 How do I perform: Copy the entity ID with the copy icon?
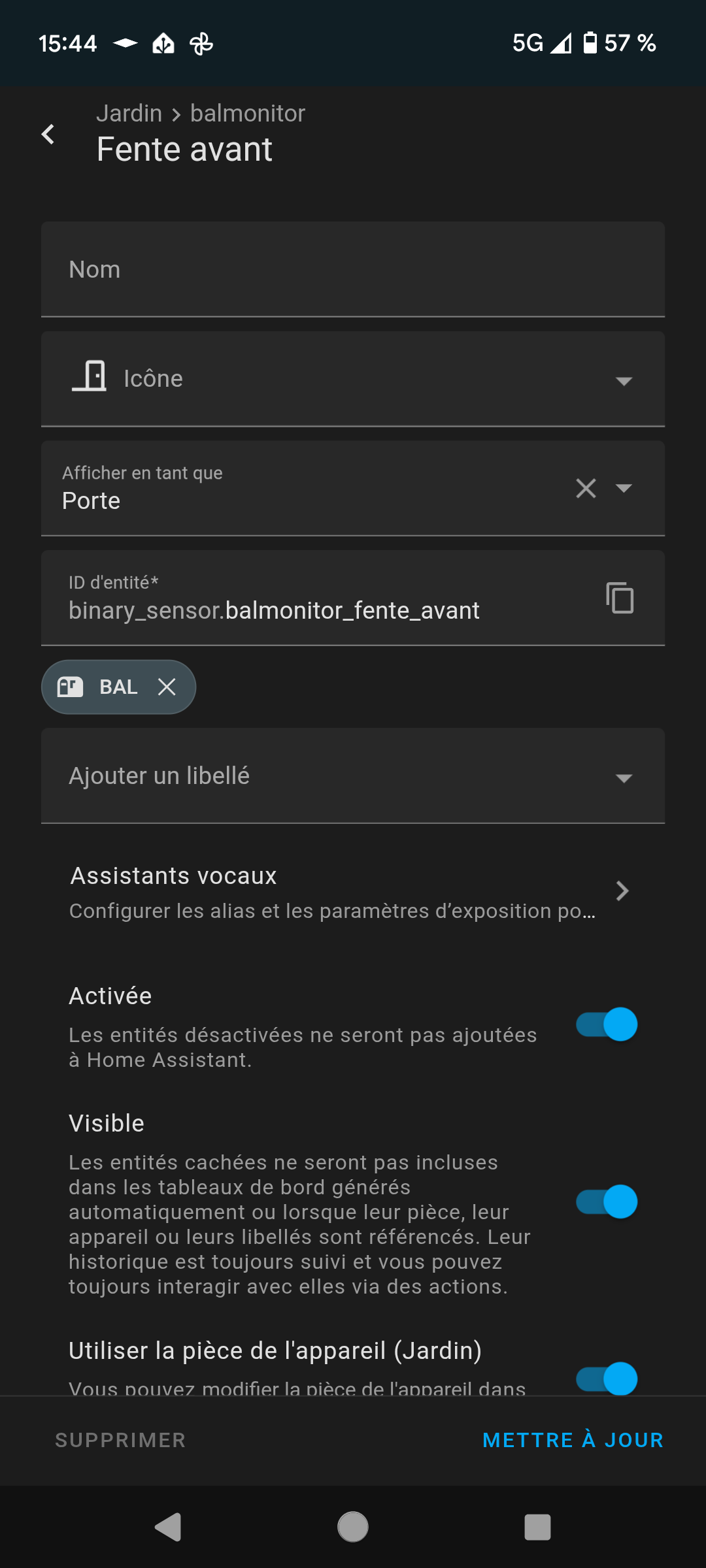point(620,598)
